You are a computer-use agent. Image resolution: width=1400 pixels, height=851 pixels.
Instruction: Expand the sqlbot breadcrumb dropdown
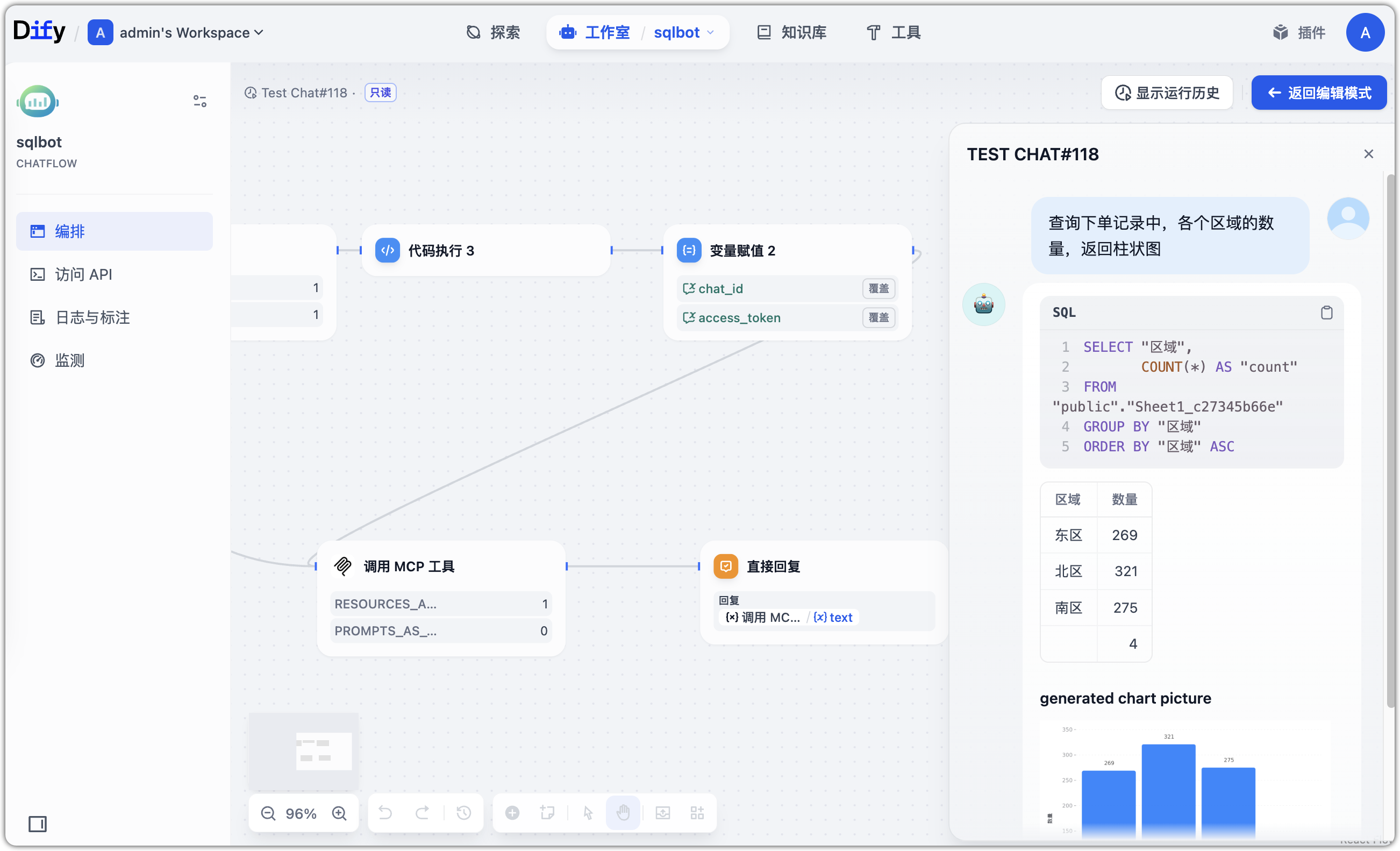[x=710, y=32]
